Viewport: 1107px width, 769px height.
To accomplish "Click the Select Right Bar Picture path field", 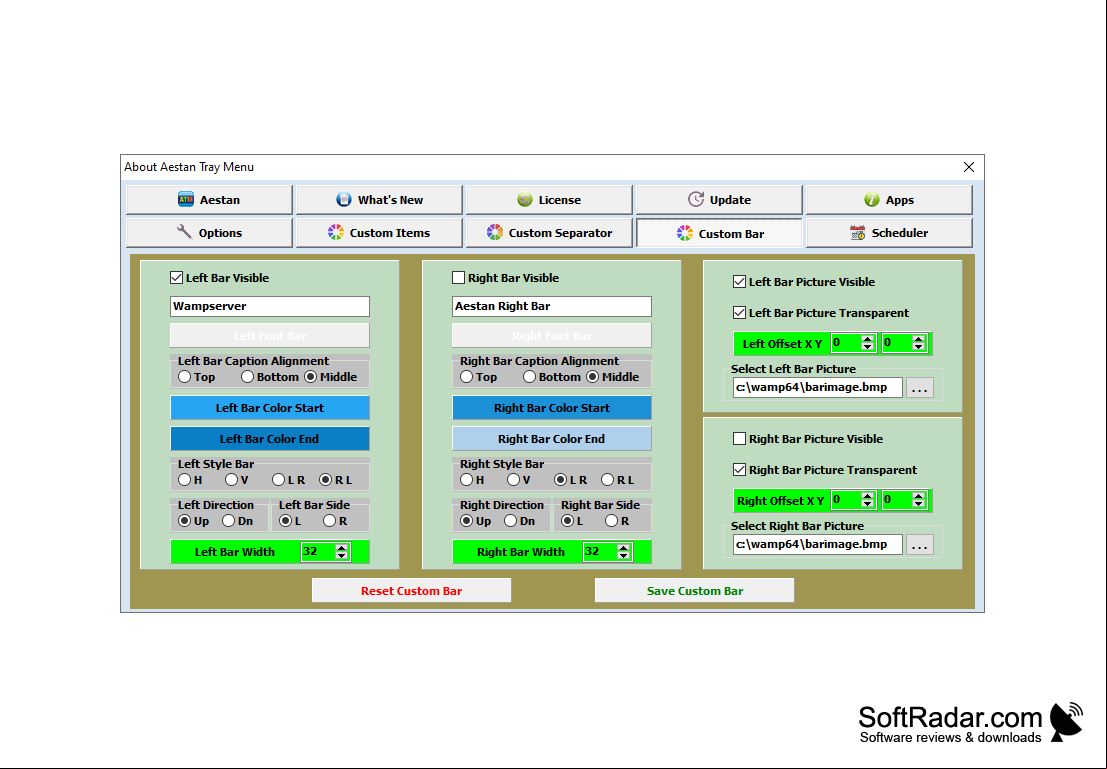I will [818, 544].
